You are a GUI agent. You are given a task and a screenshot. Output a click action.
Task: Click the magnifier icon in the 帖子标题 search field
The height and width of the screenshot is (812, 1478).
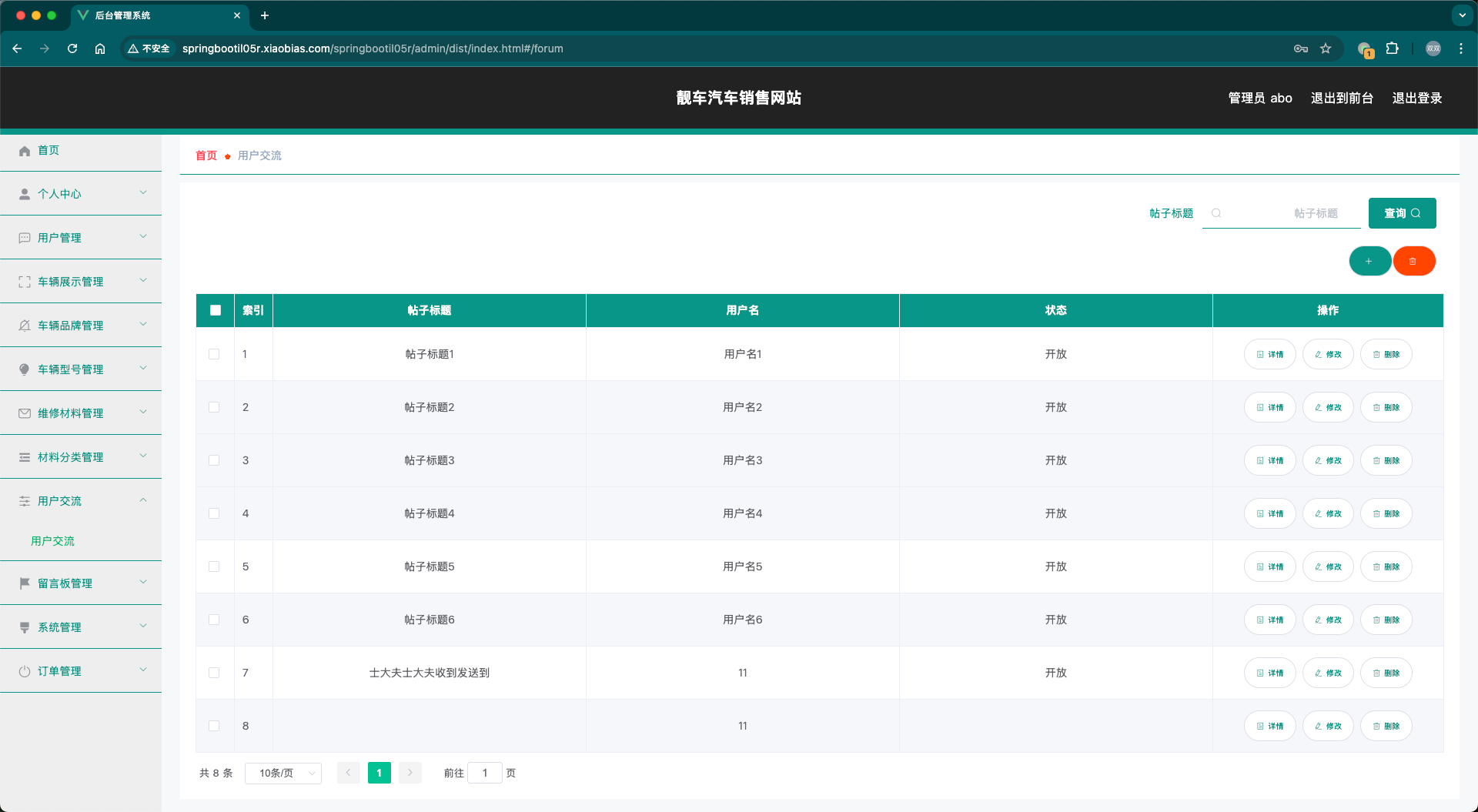1216,213
